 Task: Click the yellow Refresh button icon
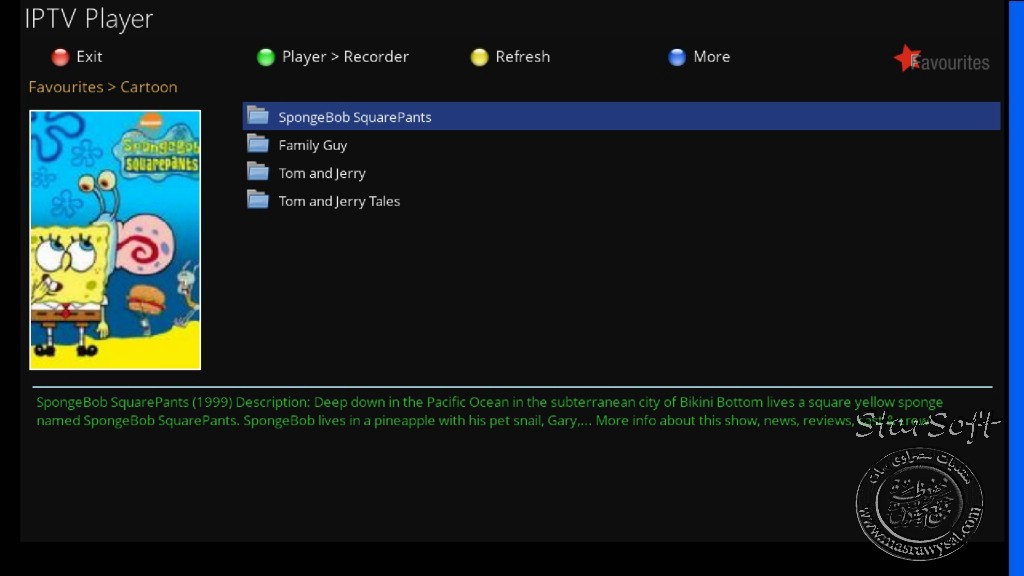(479, 57)
